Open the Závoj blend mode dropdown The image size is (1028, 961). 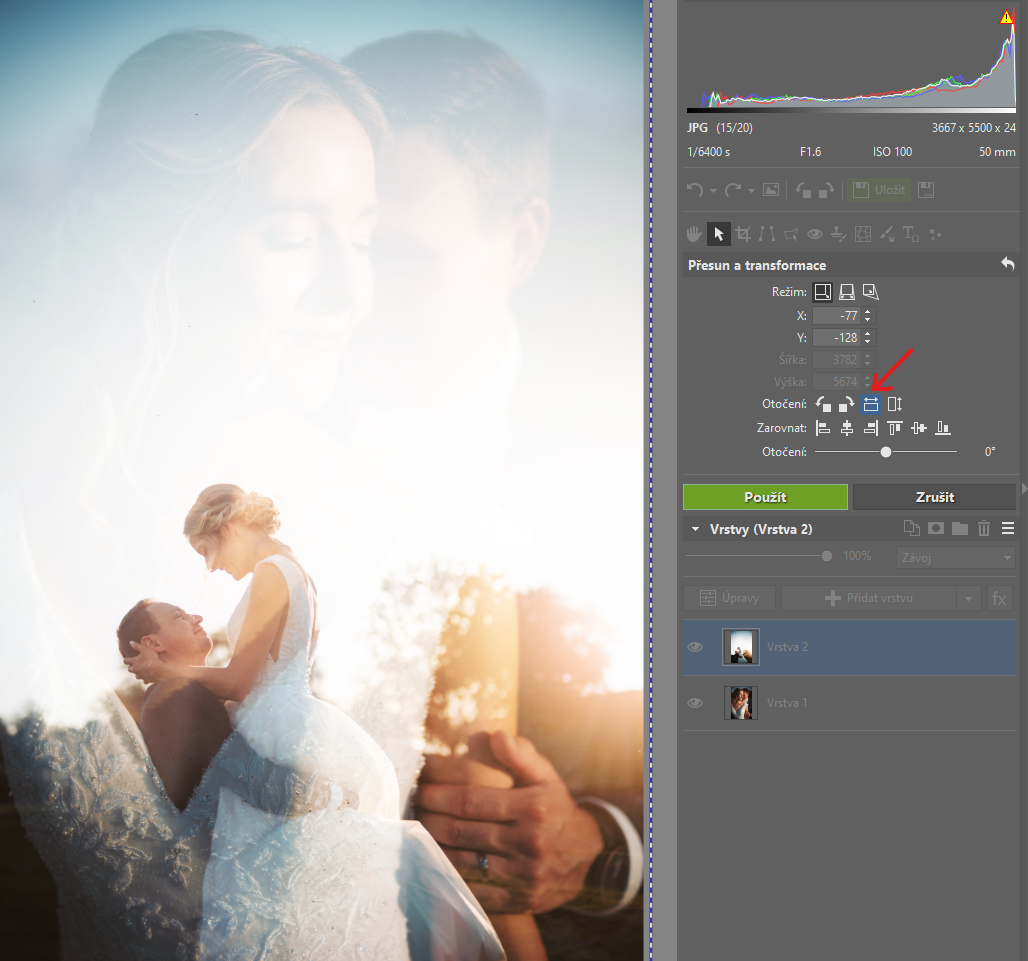[x=956, y=557]
